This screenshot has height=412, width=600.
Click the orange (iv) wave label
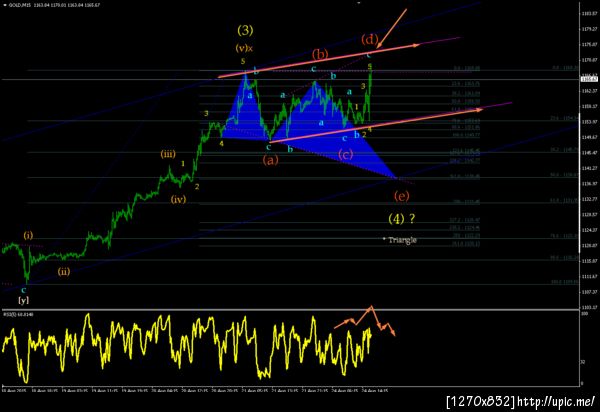[178, 199]
